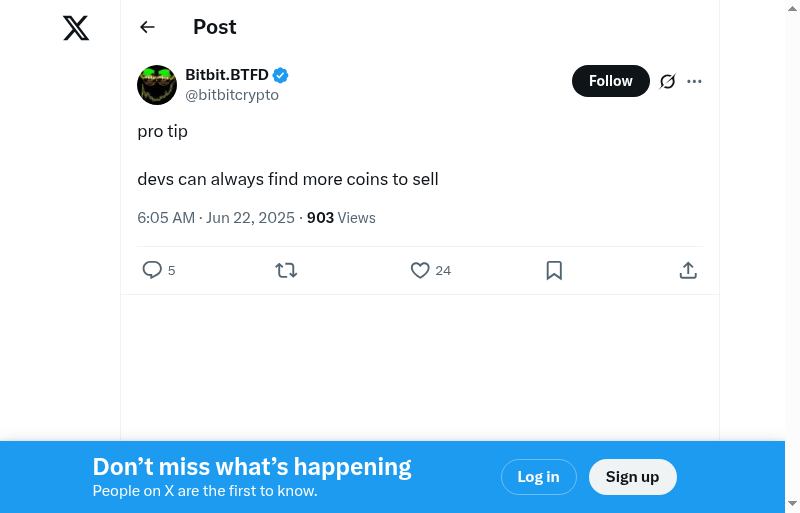Click the 903 Views count
This screenshot has width=800, height=513.
[x=341, y=217]
